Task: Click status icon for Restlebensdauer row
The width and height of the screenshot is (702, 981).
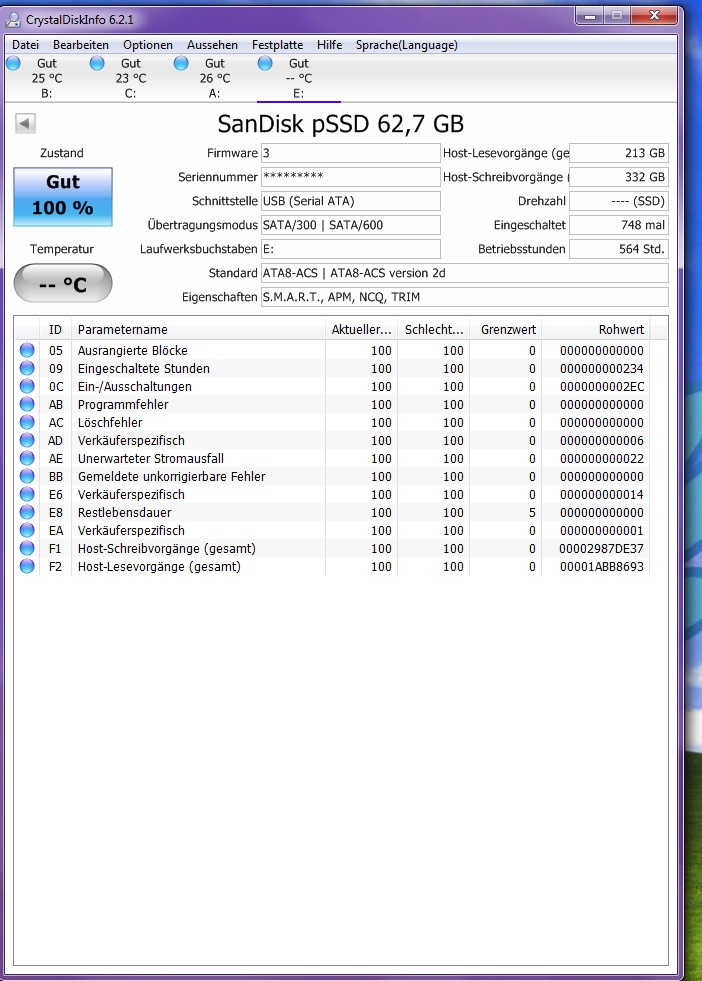Action: [x=27, y=512]
